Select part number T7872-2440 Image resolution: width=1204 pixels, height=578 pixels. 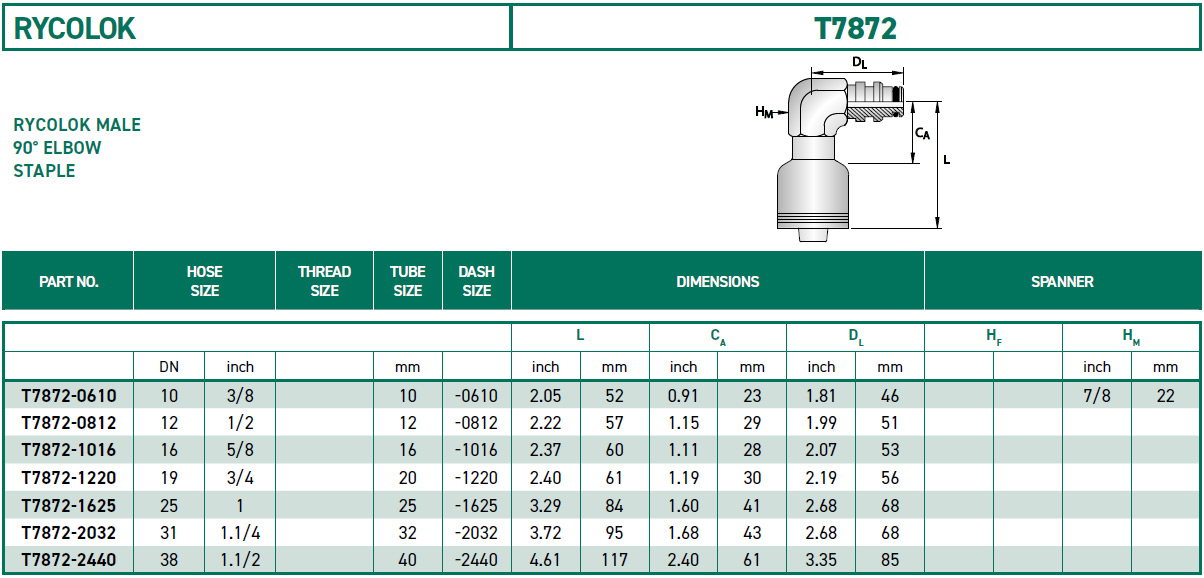click(68, 560)
